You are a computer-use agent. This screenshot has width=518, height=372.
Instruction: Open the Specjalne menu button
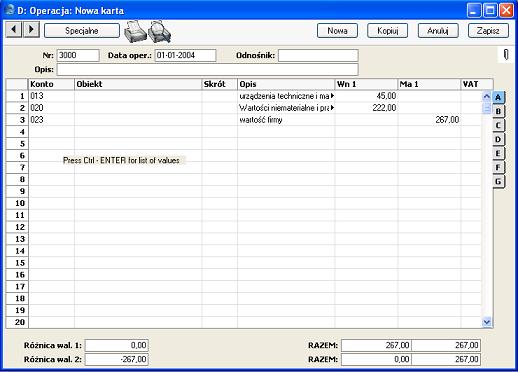coord(82,31)
